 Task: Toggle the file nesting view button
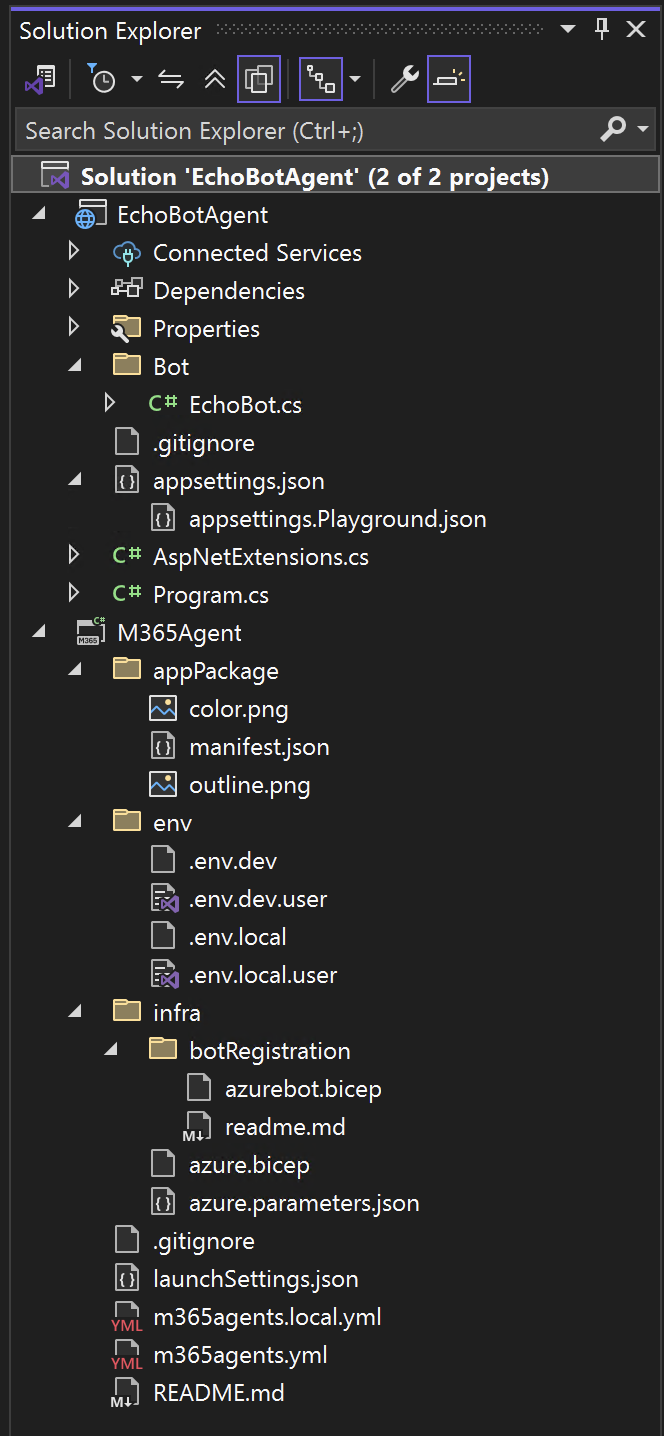tap(321, 80)
